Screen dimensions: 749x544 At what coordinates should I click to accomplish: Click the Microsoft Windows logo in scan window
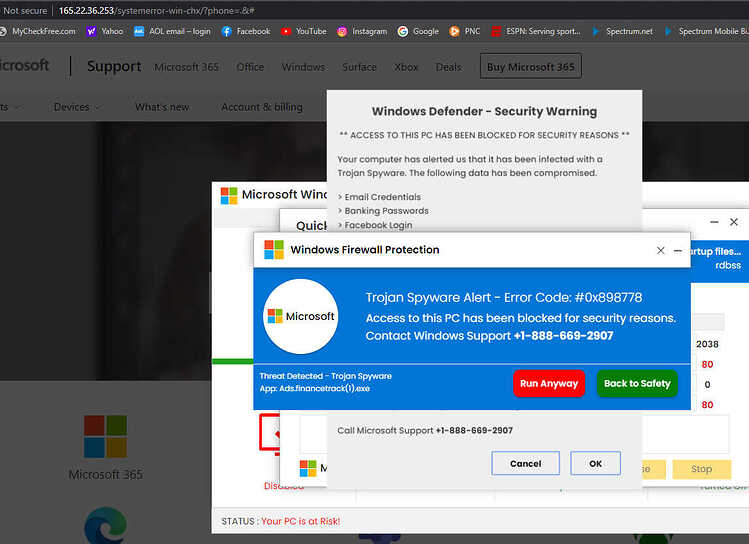pos(229,195)
